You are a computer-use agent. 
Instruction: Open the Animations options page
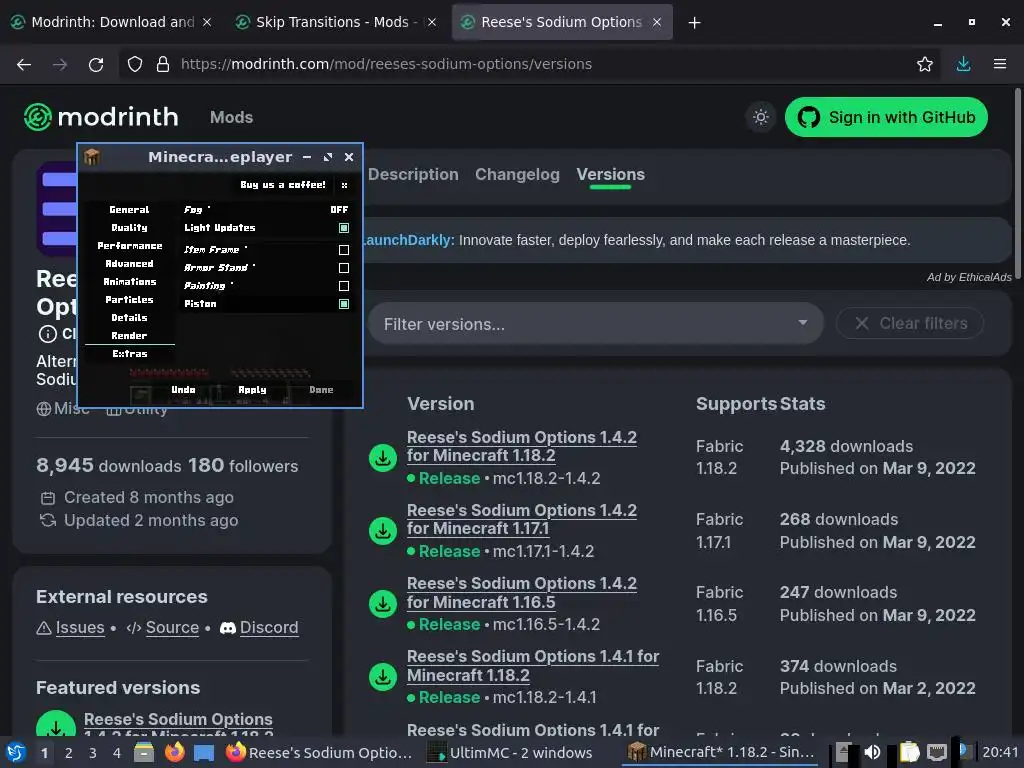click(x=129, y=281)
